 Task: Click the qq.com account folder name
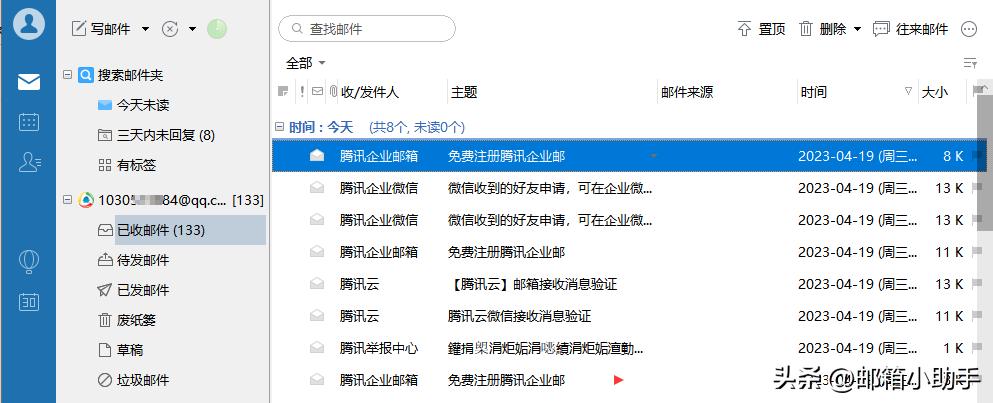(162, 200)
